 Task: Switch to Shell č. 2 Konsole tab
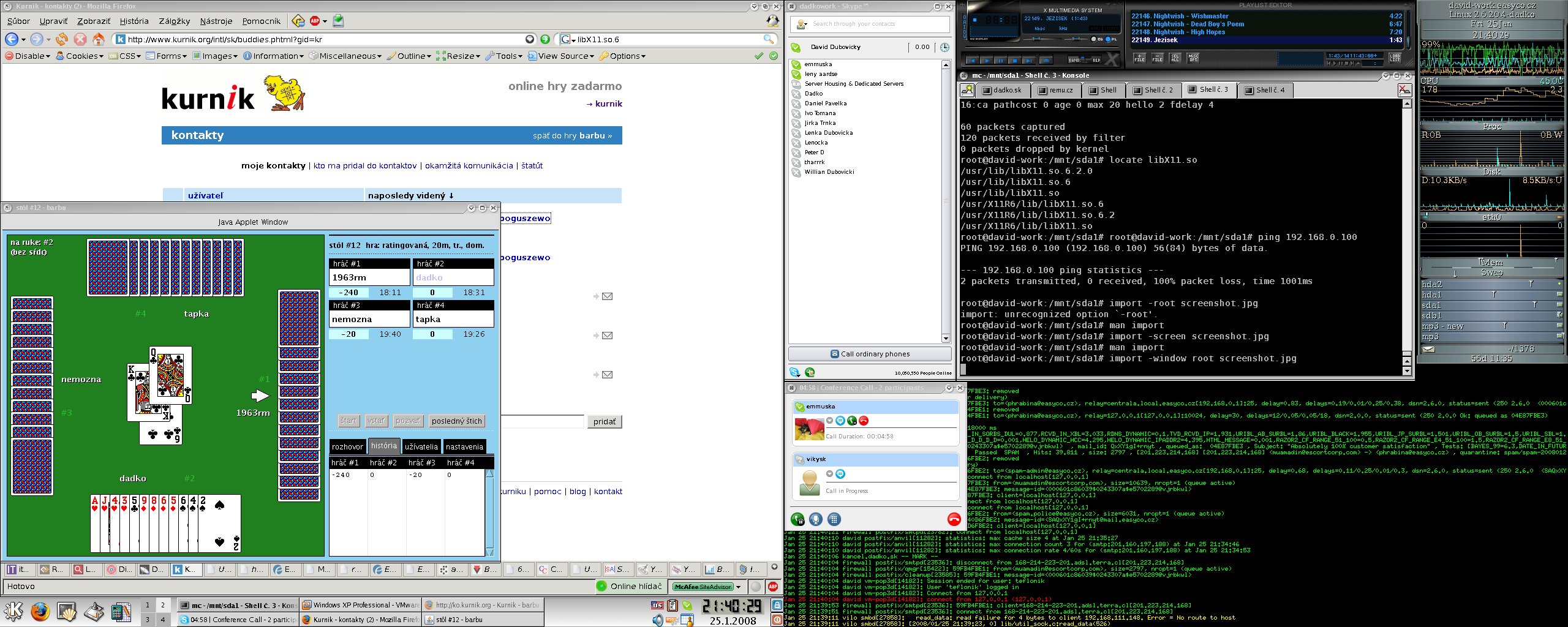[1153, 90]
